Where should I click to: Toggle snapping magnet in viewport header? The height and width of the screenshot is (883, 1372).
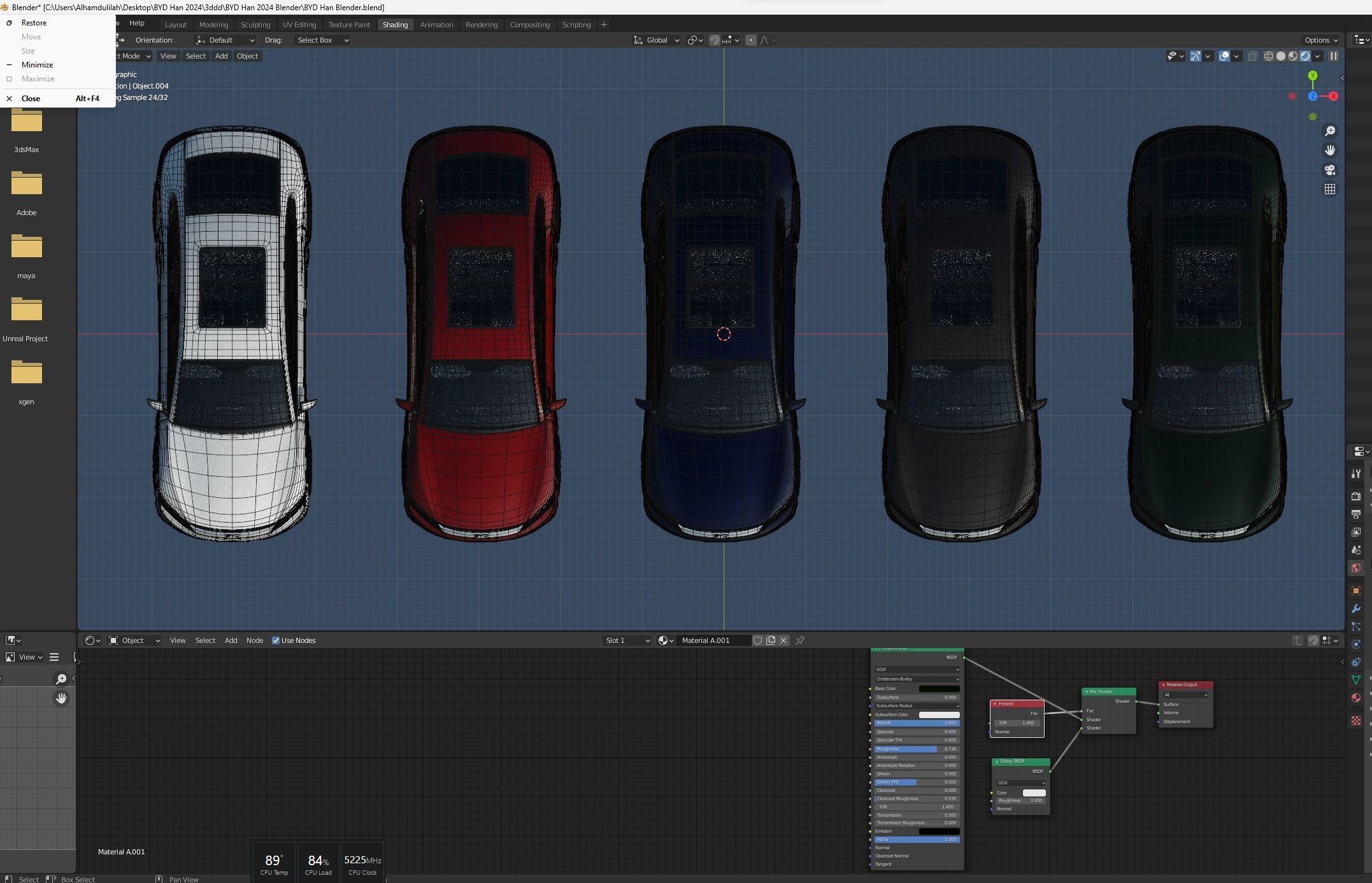[715, 40]
